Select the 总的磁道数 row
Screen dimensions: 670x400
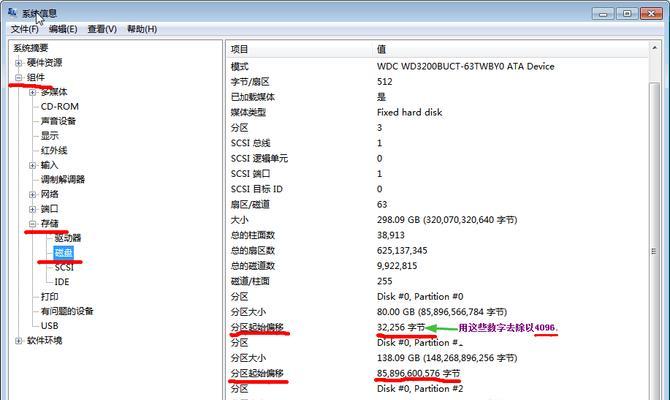(437, 266)
